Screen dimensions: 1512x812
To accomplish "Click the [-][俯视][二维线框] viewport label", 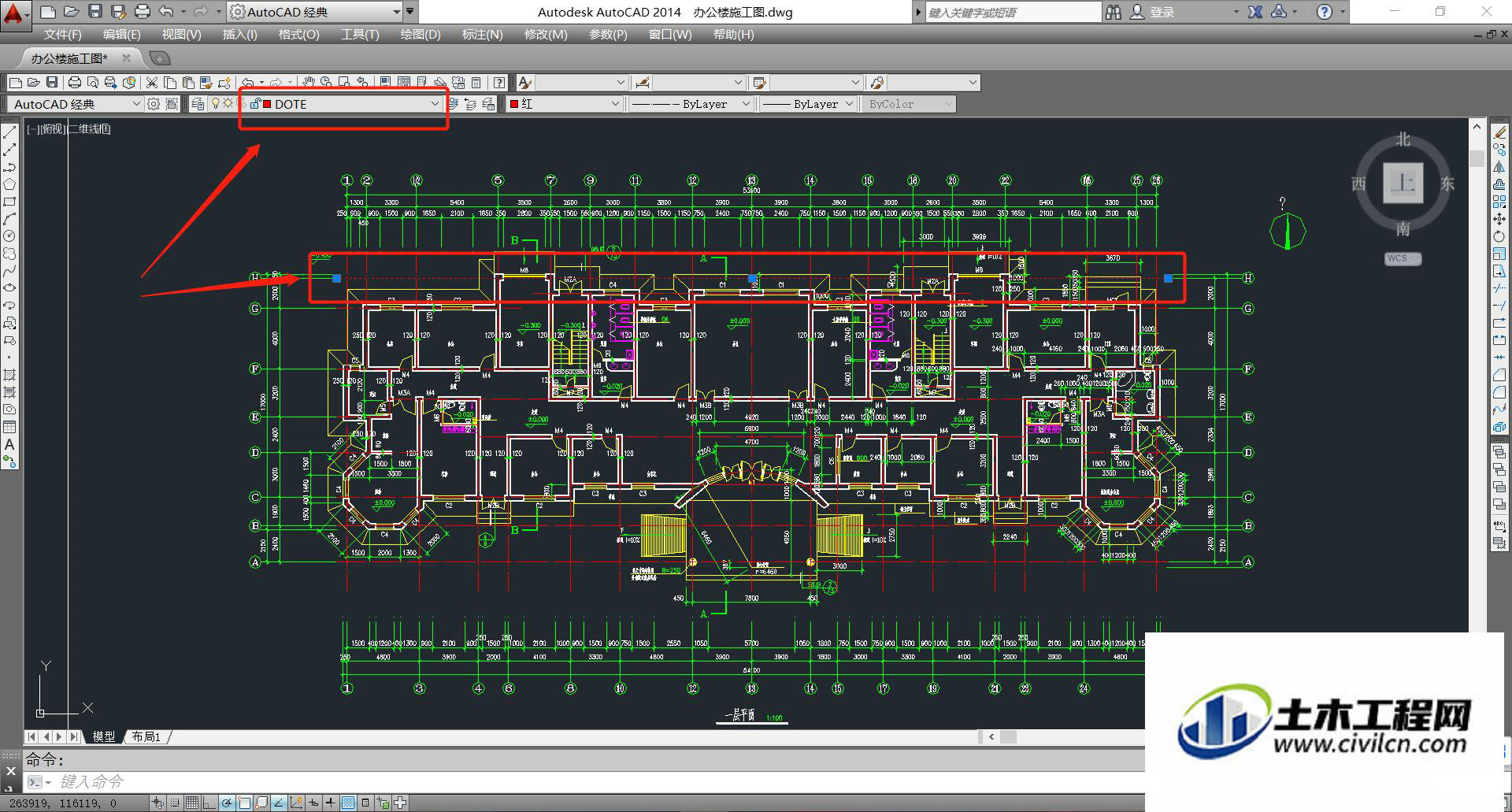I will pyautogui.click(x=69, y=129).
